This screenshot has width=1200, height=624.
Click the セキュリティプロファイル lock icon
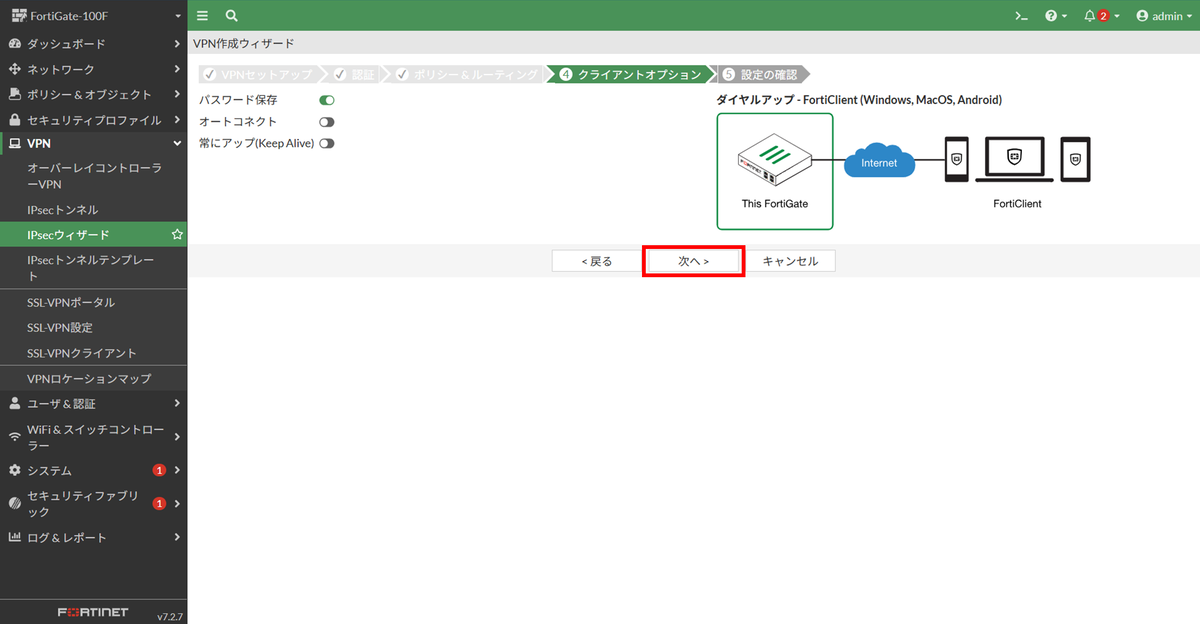click(15, 120)
